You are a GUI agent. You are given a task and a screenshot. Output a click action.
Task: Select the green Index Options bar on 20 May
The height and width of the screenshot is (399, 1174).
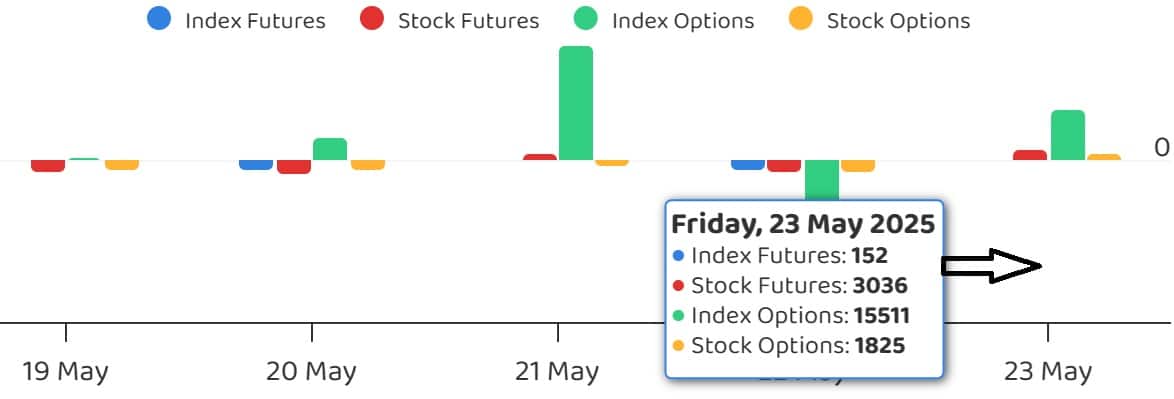pos(330,149)
